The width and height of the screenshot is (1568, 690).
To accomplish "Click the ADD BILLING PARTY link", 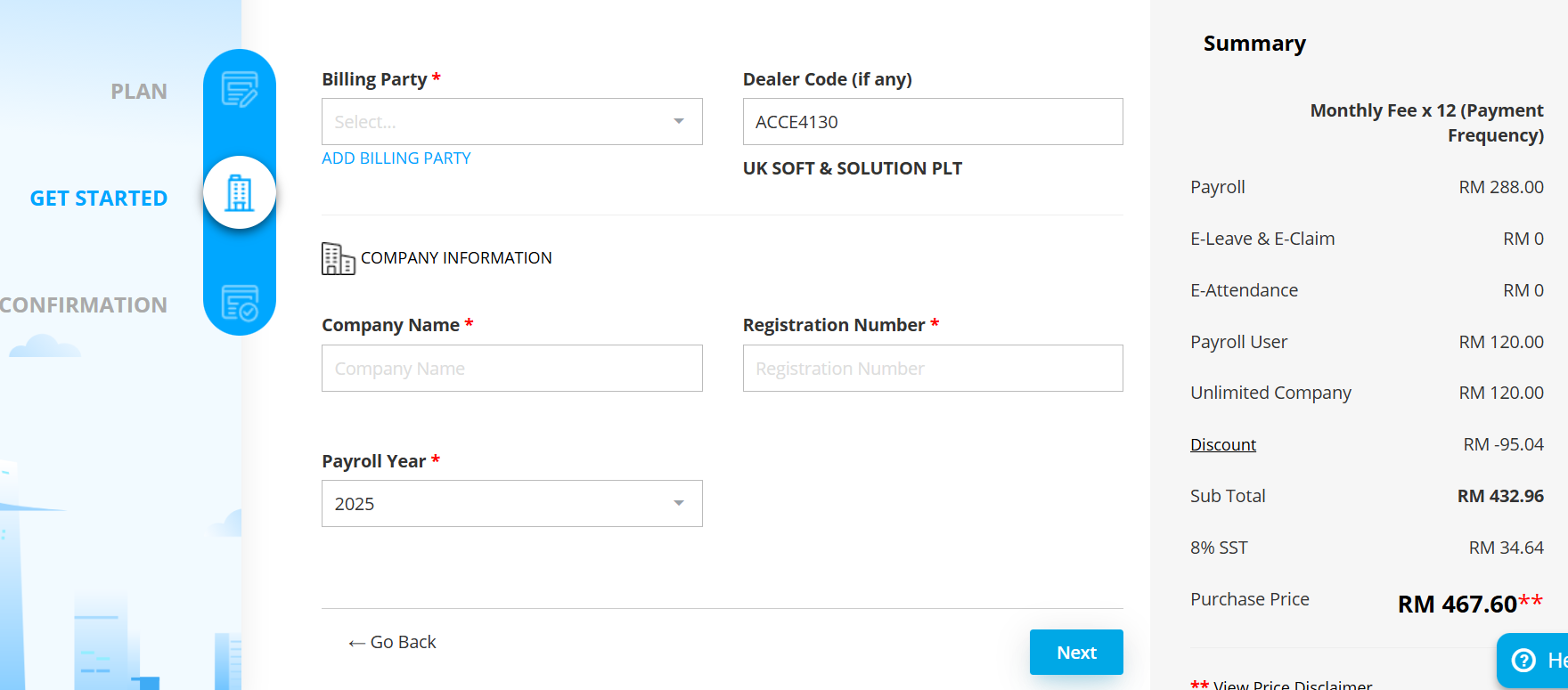I will 396,158.
